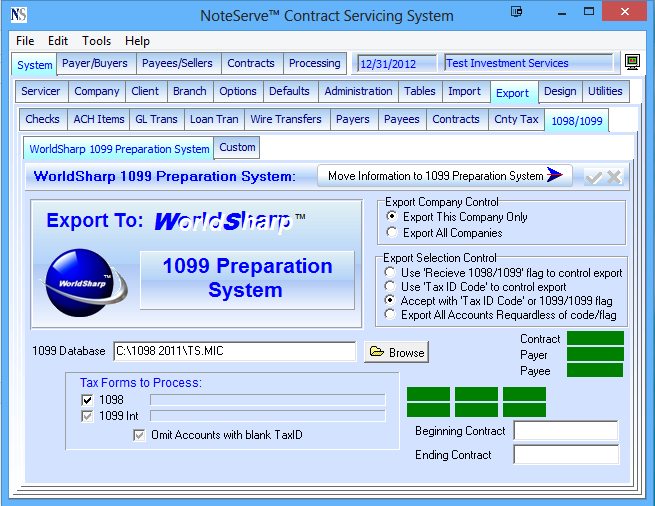Click Move Information to 1099 Preparation System

coord(445,176)
